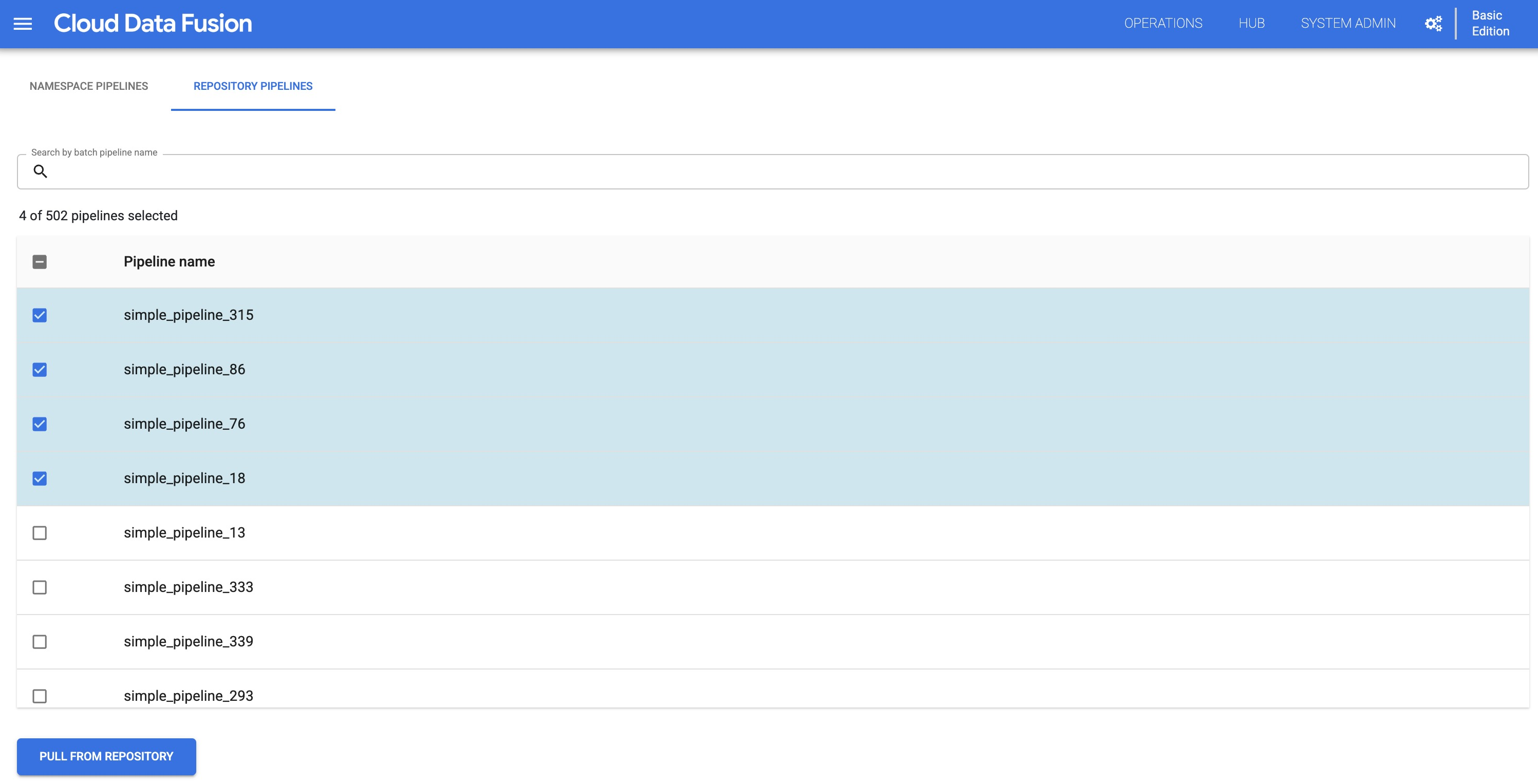Screen dimensions: 1538x784
Task: Click the OPERATIONS navigation link
Action: click(x=1163, y=23)
